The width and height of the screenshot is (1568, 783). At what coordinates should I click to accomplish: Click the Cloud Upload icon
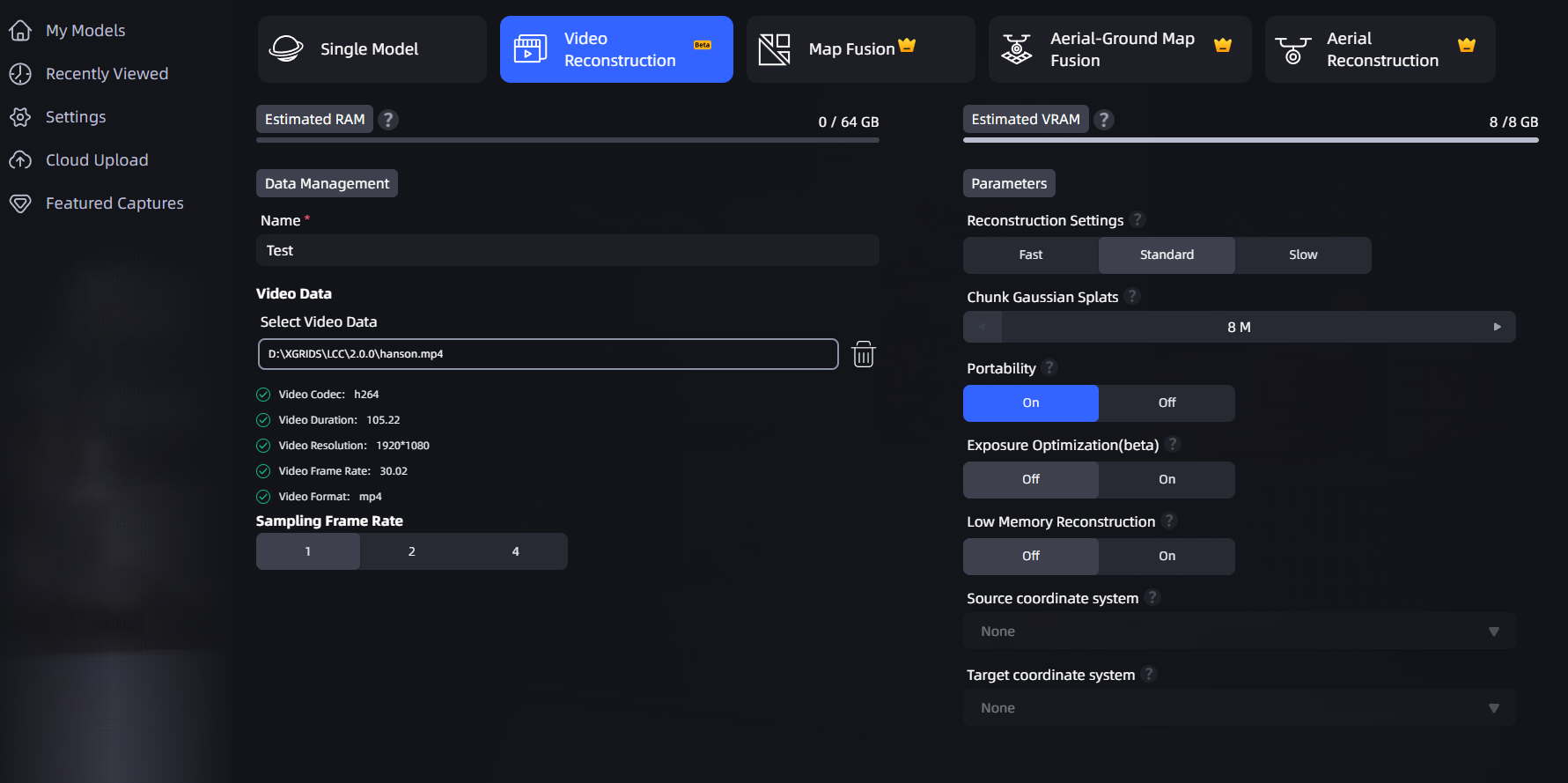pos(20,160)
